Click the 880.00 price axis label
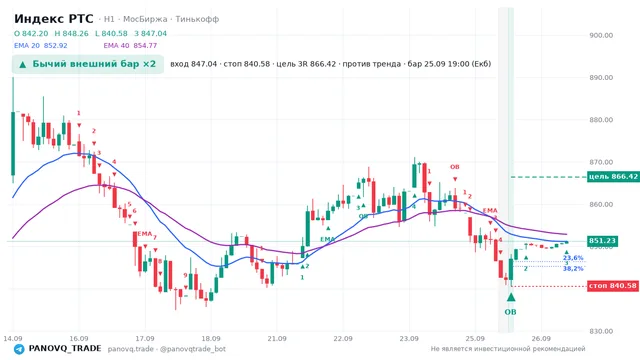Image resolution: width=640 pixels, height=360 pixels. [601, 120]
